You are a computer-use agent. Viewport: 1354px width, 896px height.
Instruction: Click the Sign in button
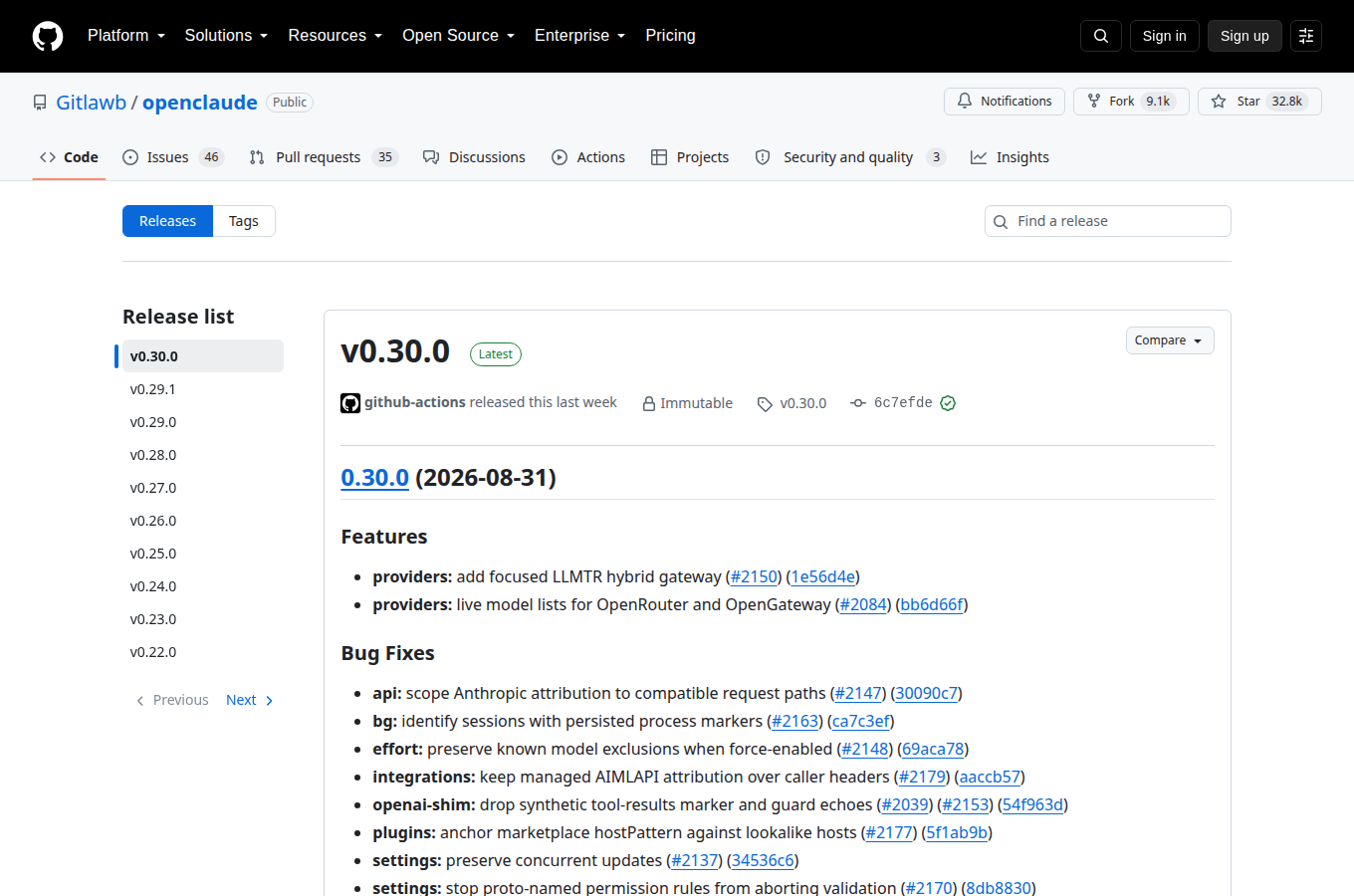1165,36
